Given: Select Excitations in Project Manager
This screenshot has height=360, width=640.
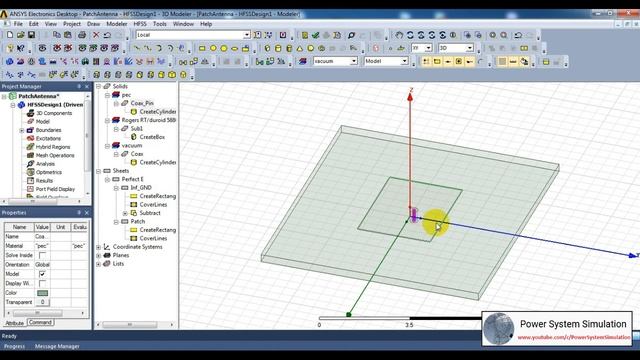Looking at the screenshot, I should 48,138.
